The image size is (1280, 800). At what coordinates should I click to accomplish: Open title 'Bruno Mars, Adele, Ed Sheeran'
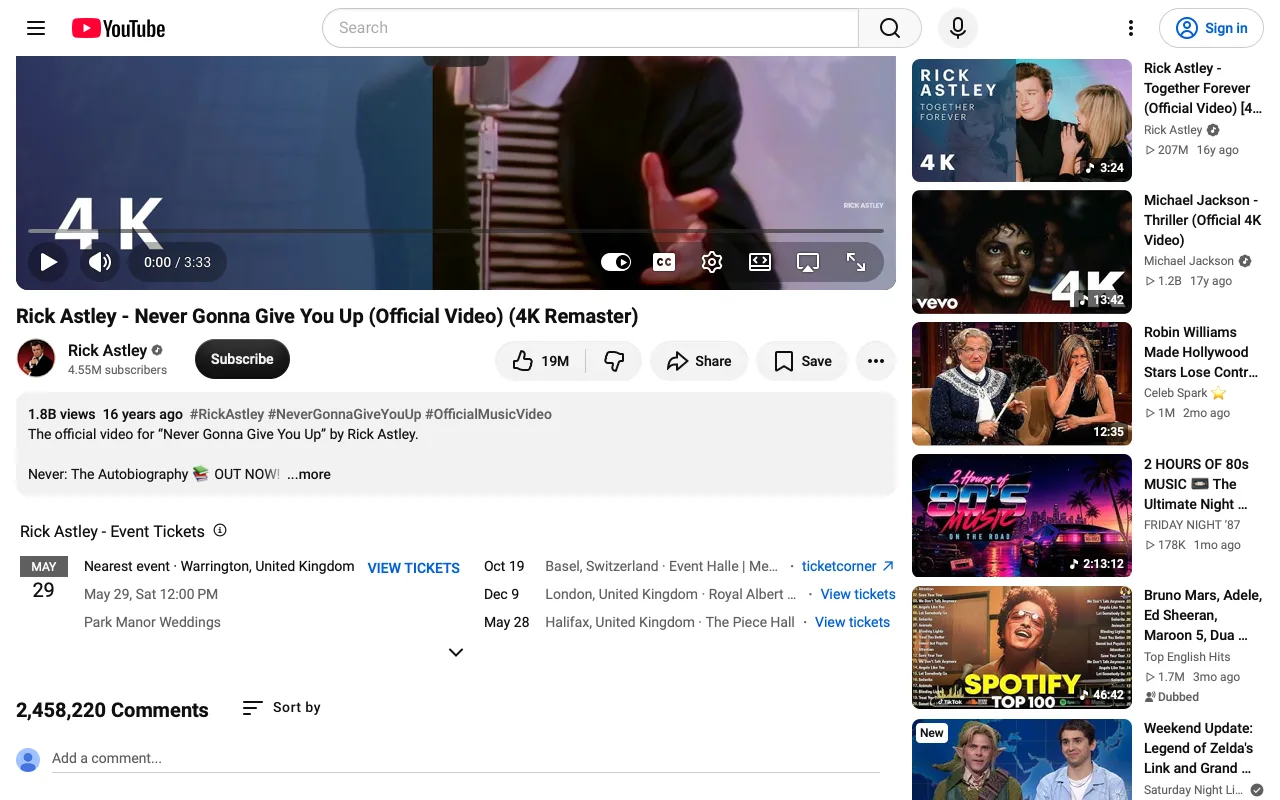pyautogui.click(x=1203, y=615)
